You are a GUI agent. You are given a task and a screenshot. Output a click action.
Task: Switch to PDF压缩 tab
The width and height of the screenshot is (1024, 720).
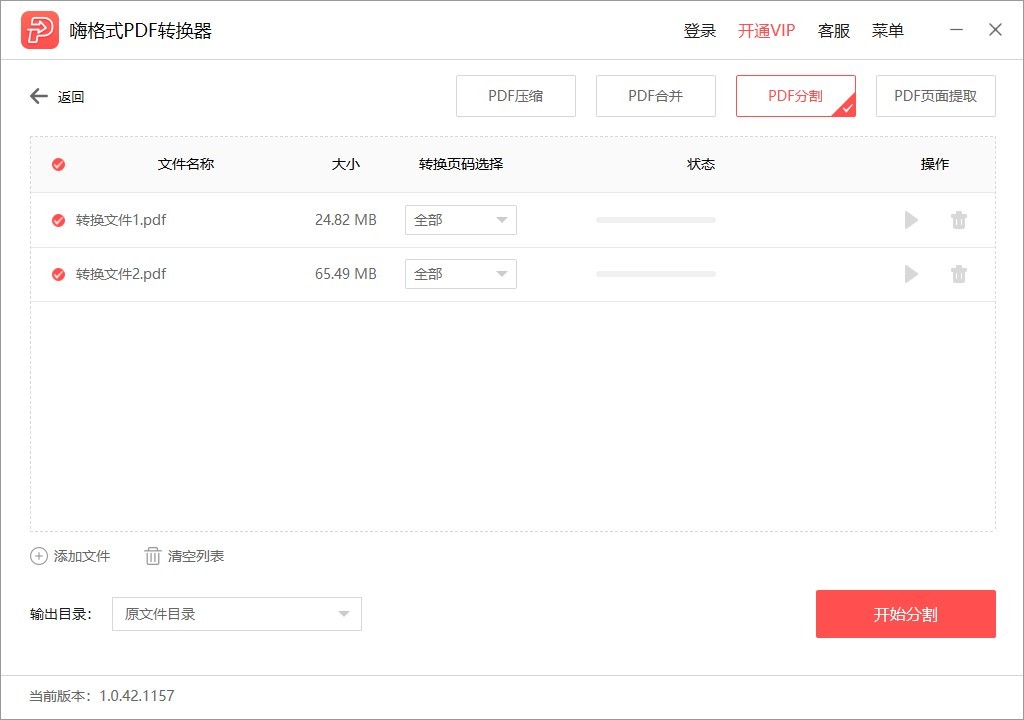[x=515, y=96]
